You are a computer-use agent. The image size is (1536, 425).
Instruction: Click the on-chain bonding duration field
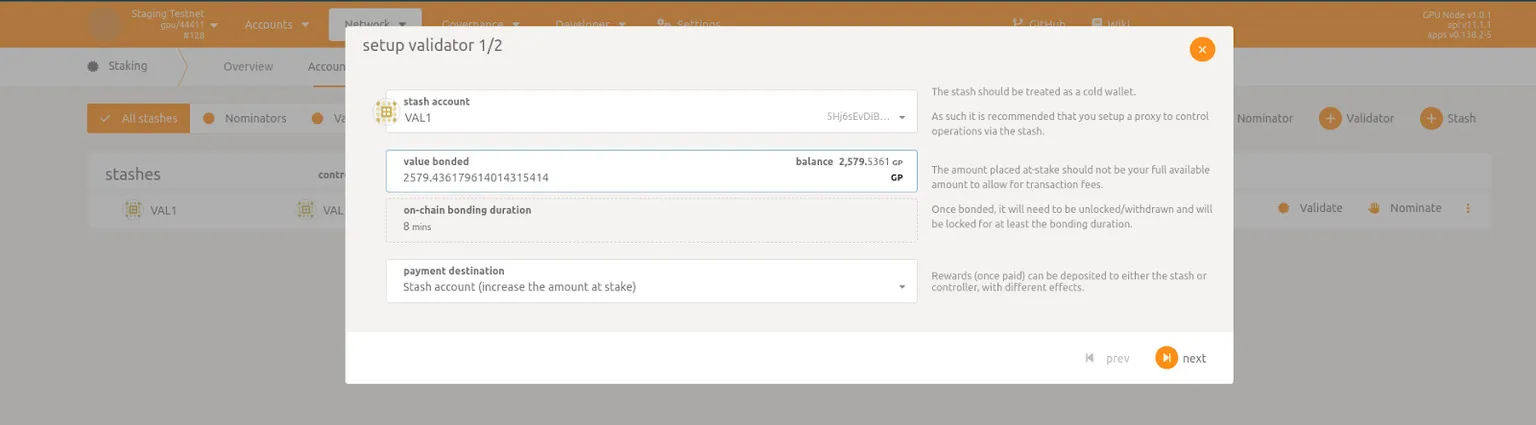click(x=651, y=219)
